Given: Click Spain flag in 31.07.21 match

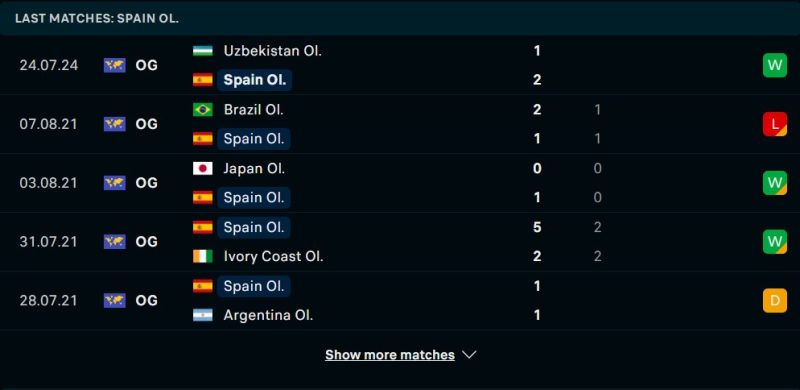Looking at the screenshot, I should click(203, 227).
